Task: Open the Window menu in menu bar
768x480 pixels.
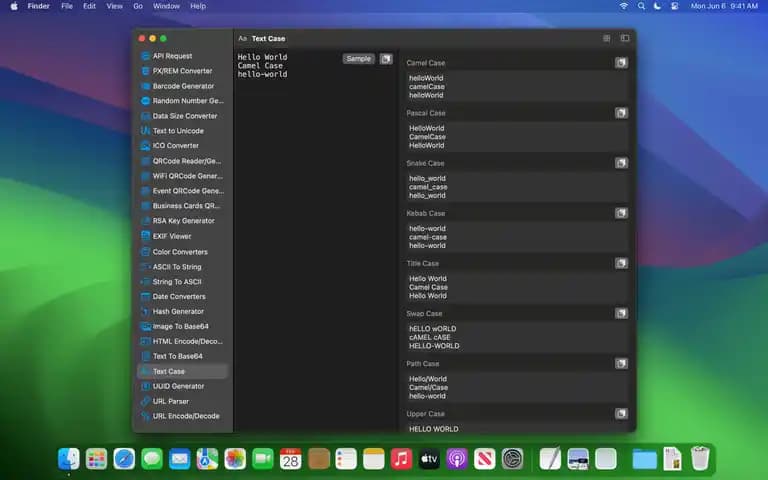Action: pyautogui.click(x=166, y=6)
